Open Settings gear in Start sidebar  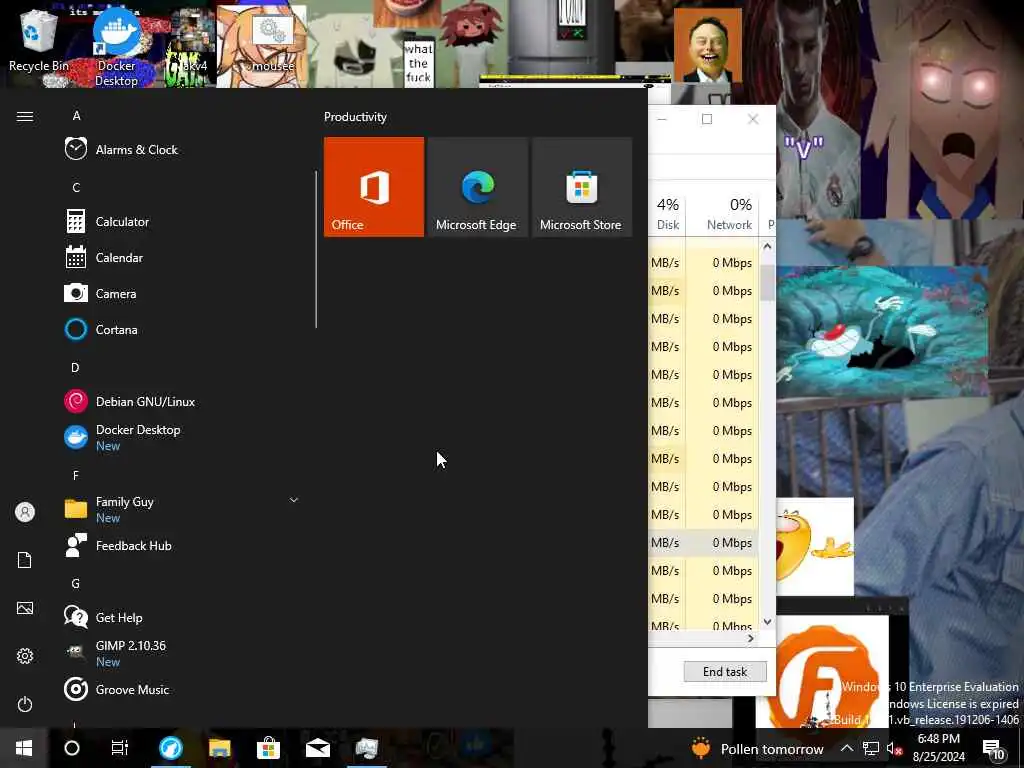[x=25, y=656]
